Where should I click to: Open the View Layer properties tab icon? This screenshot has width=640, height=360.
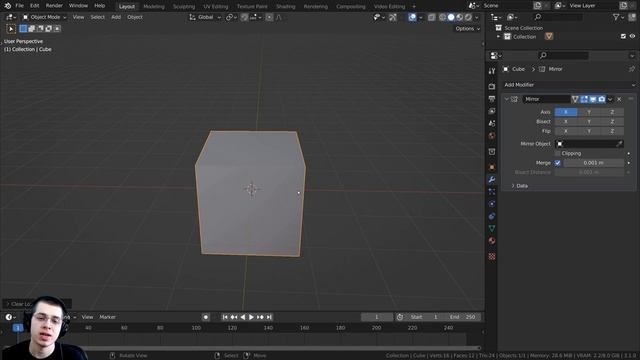point(492,111)
